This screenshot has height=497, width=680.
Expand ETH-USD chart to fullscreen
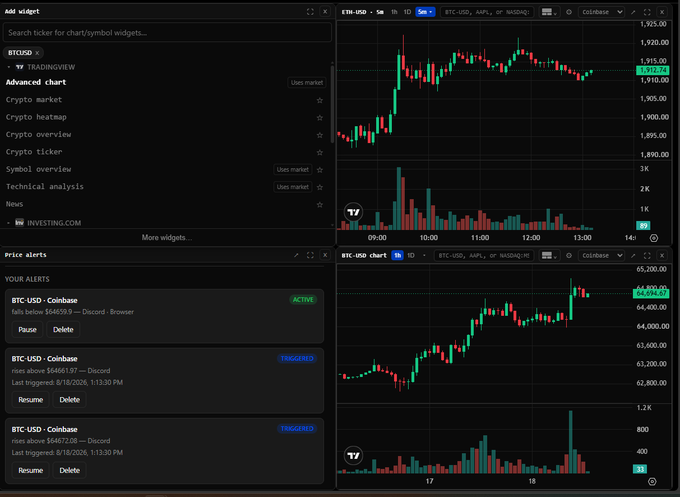click(647, 12)
